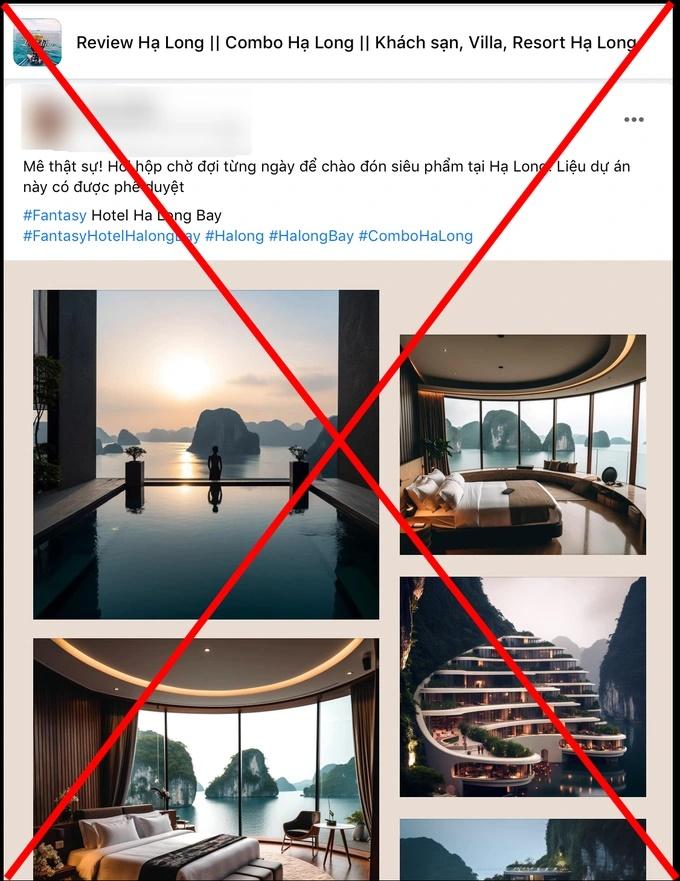This screenshot has width=680, height=881.
Task: Open the blurred poster name
Action: tap(163, 119)
